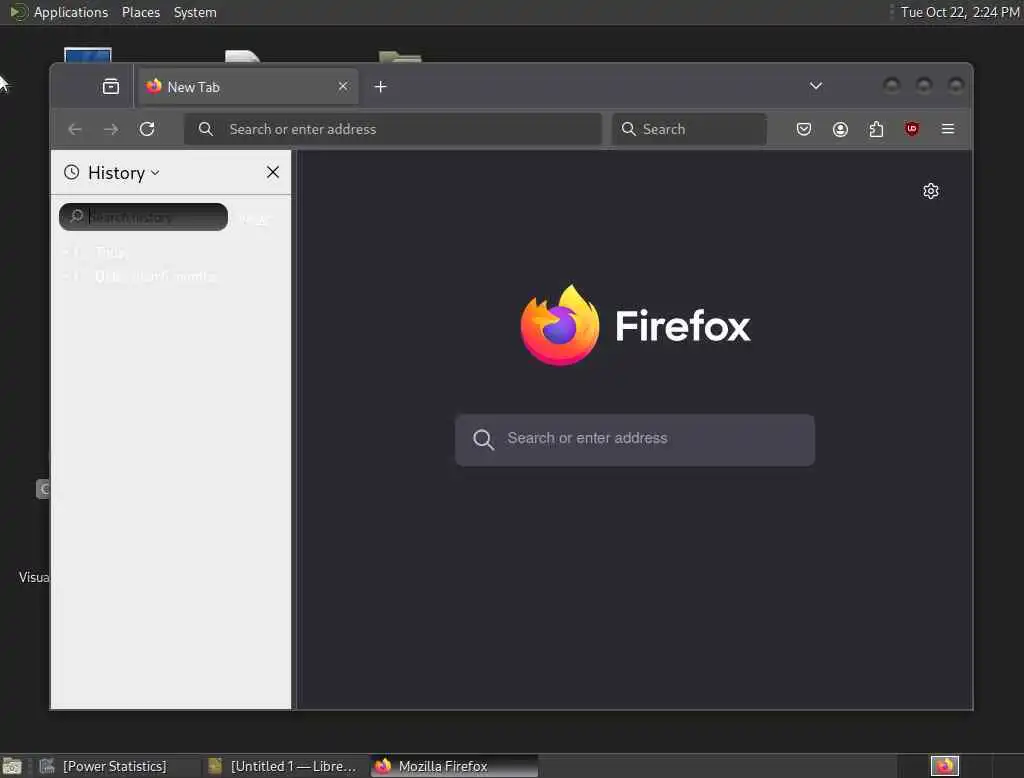Personalize new tab with gear icon
The width and height of the screenshot is (1024, 778).
pos(931,191)
